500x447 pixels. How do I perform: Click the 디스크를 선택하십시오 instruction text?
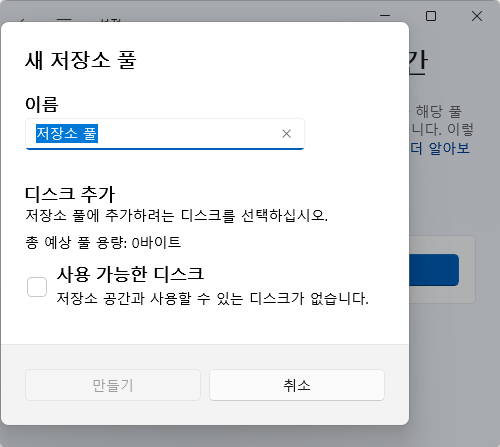[177, 215]
